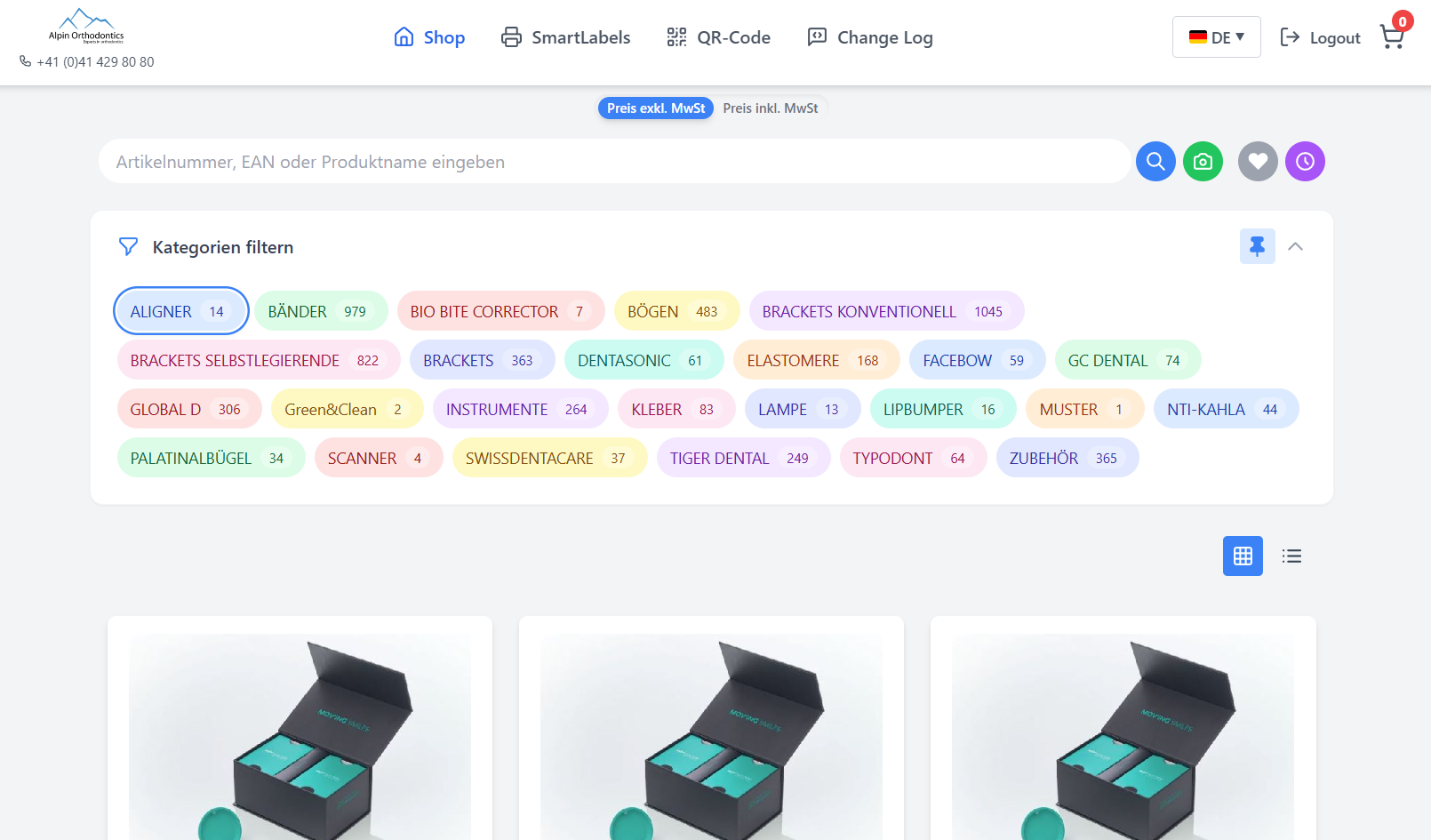Select the FACEBOW category chip
The width and height of the screenshot is (1431, 840).
[x=977, y=360]
